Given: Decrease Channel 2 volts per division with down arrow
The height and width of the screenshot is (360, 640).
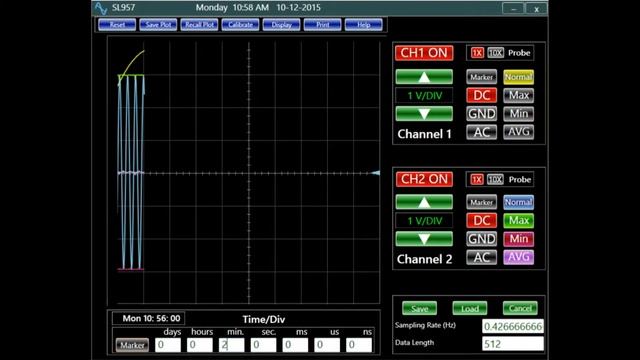Looking at the screenshot, I should tap(424, 239).
